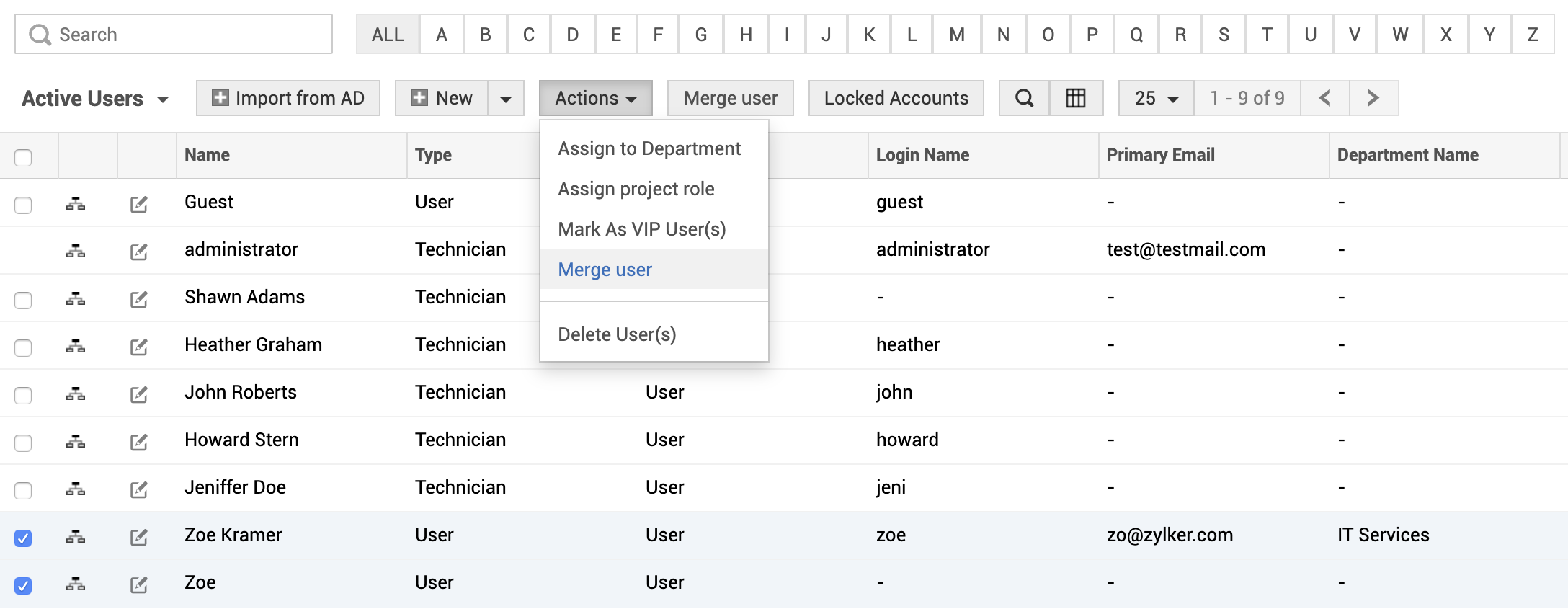
Task: Edit Howard Stern with pencil icon
Action: click(139, 442)
